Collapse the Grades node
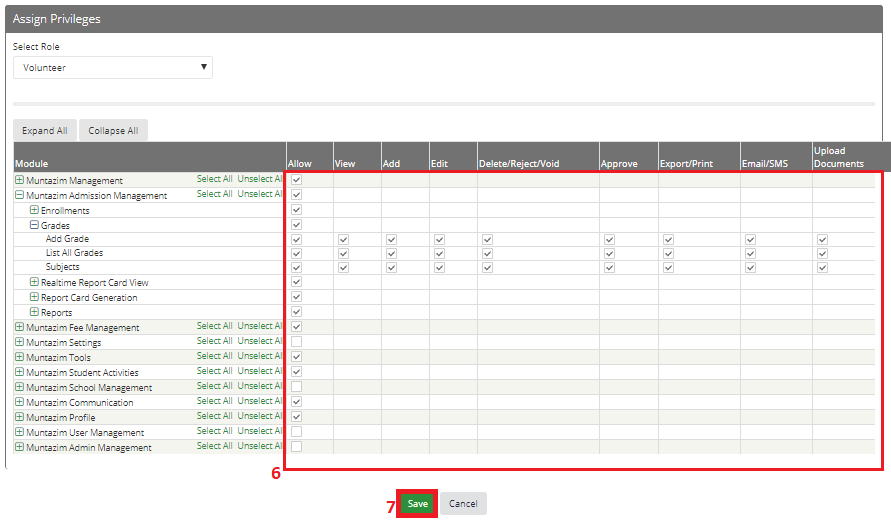This screenshot has width=891, height=523. tap(34, 225)
